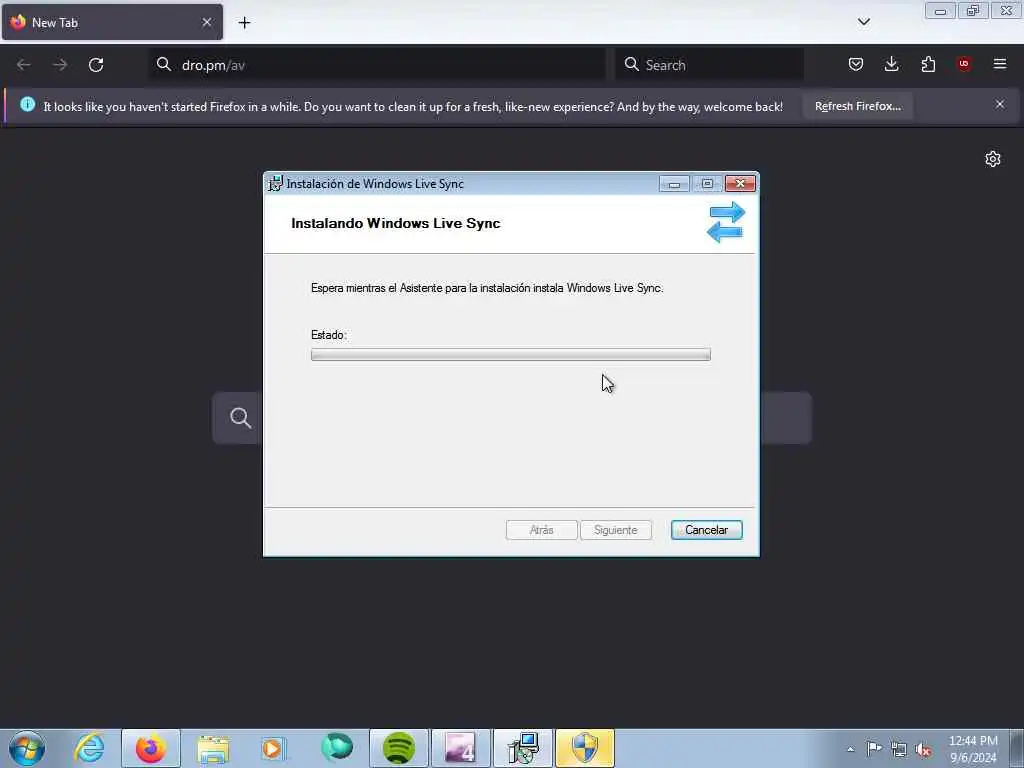Open the uBlock Origin extension icon
The image size is (1024, 768).
[964, 64]
